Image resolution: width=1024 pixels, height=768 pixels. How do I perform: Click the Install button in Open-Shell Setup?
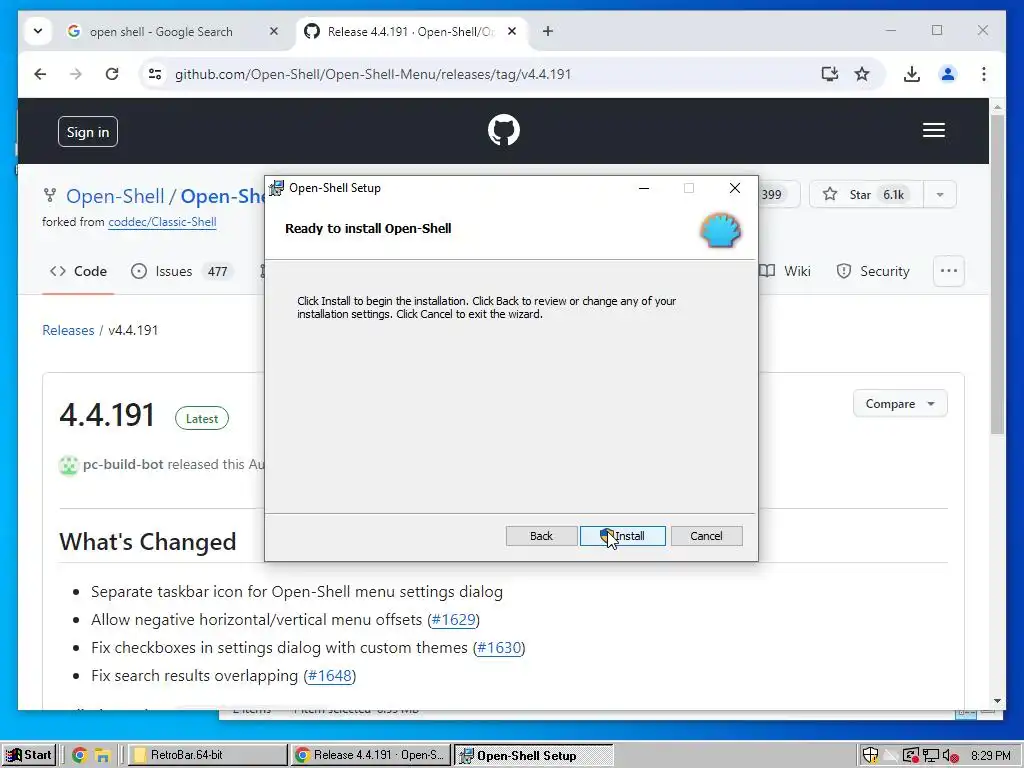click(622, 536)
